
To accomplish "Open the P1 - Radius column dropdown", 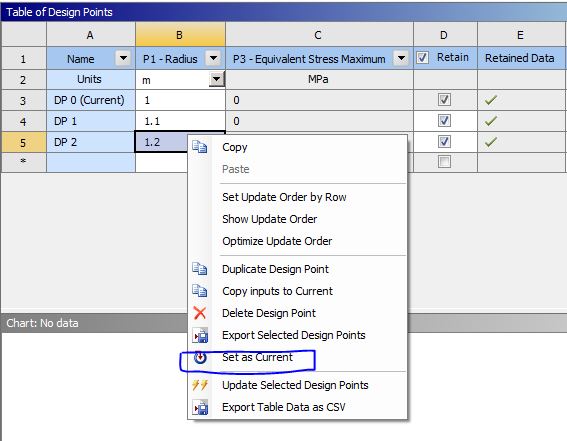I will [213, 58].
